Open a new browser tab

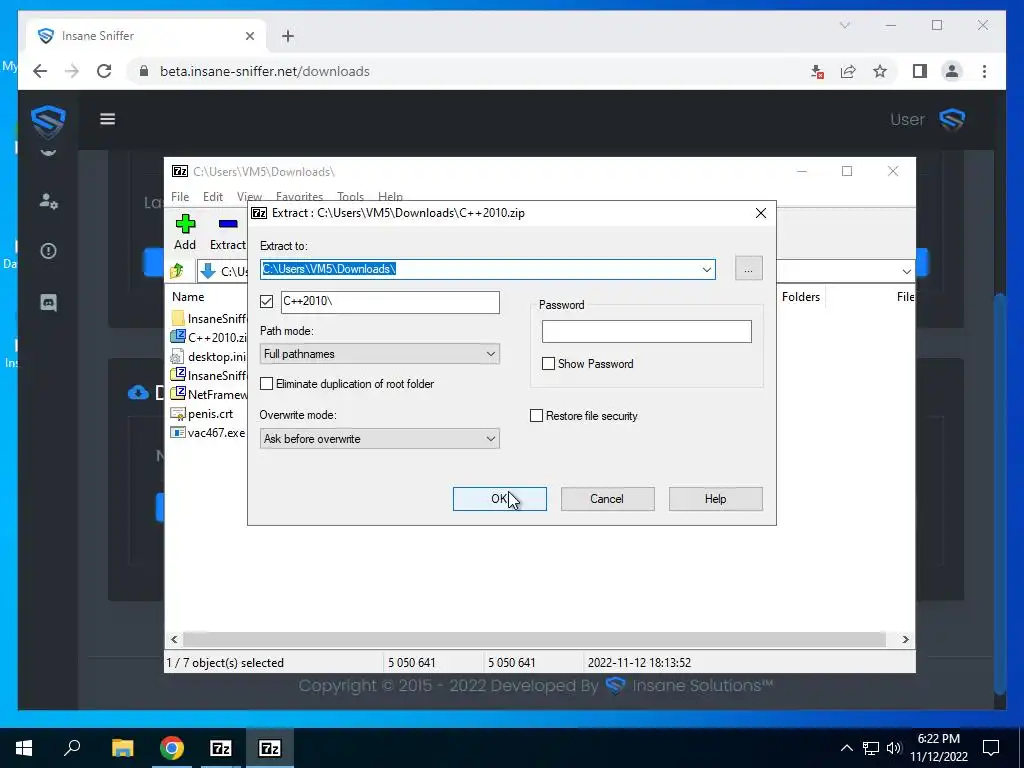coord(288,36)
